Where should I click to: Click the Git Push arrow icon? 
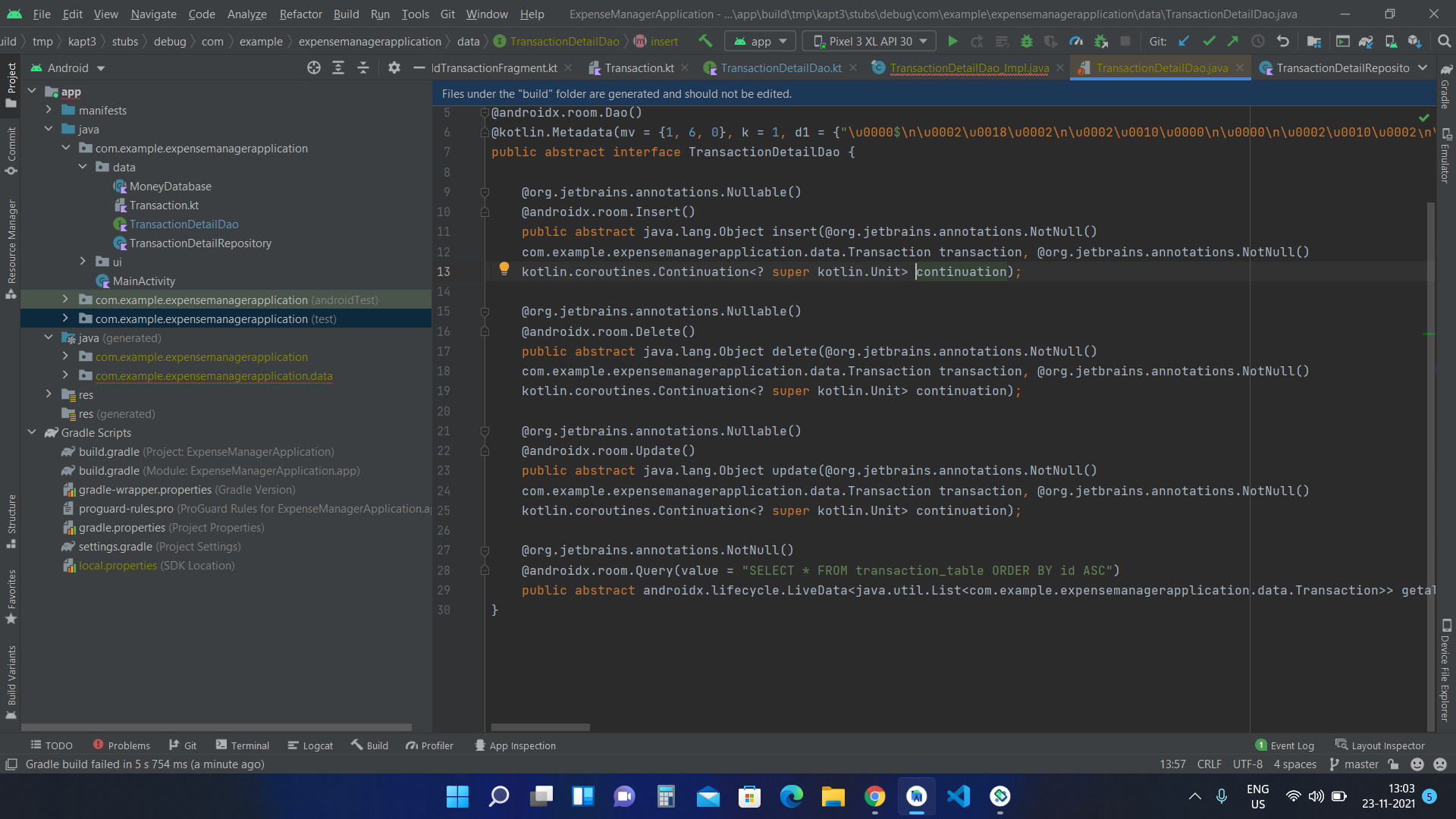(1233, 41)
